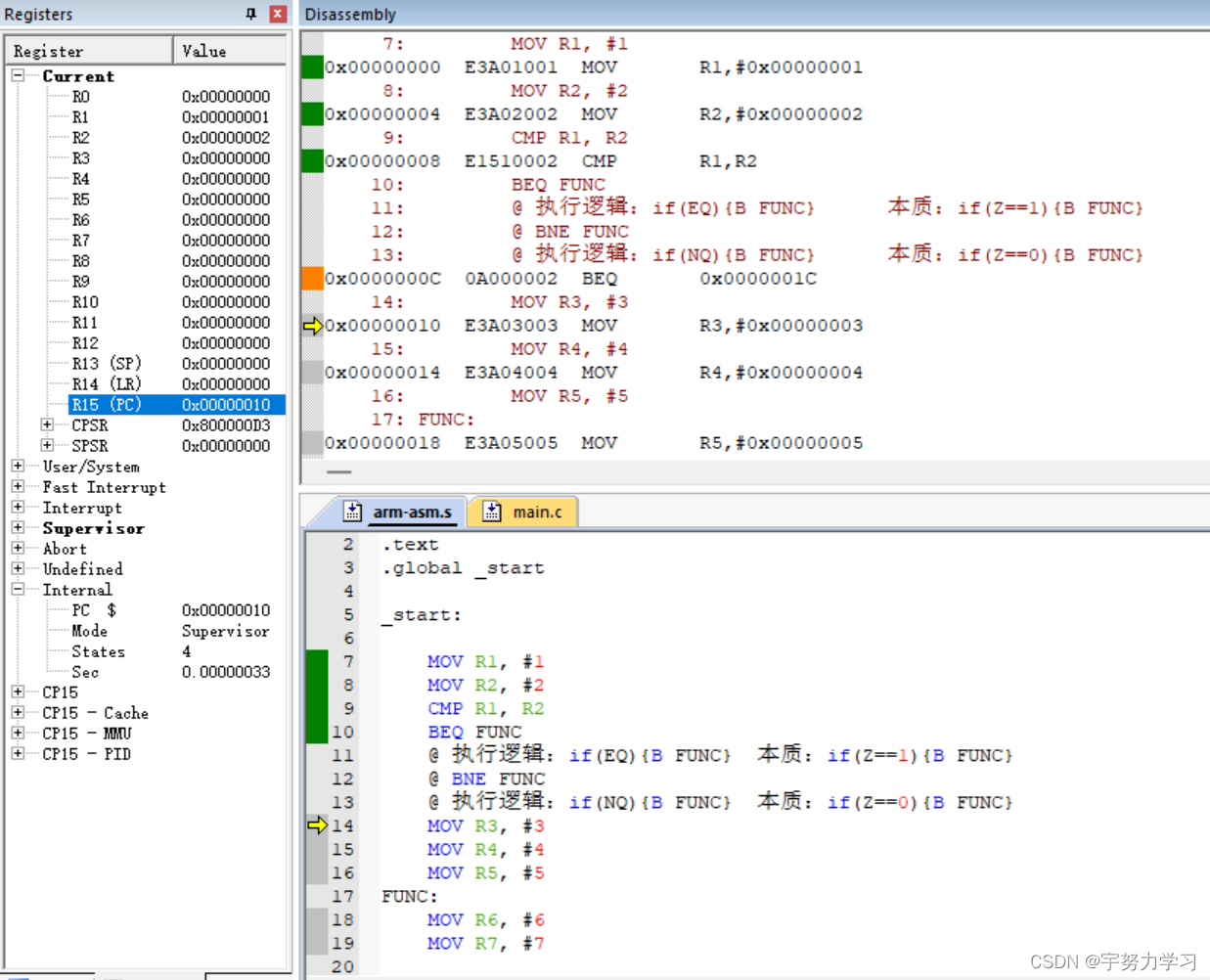Expand the CP15 - MMU group
Screen dimensions: 1210x980
pyautogui.click(x=18, y=733)
